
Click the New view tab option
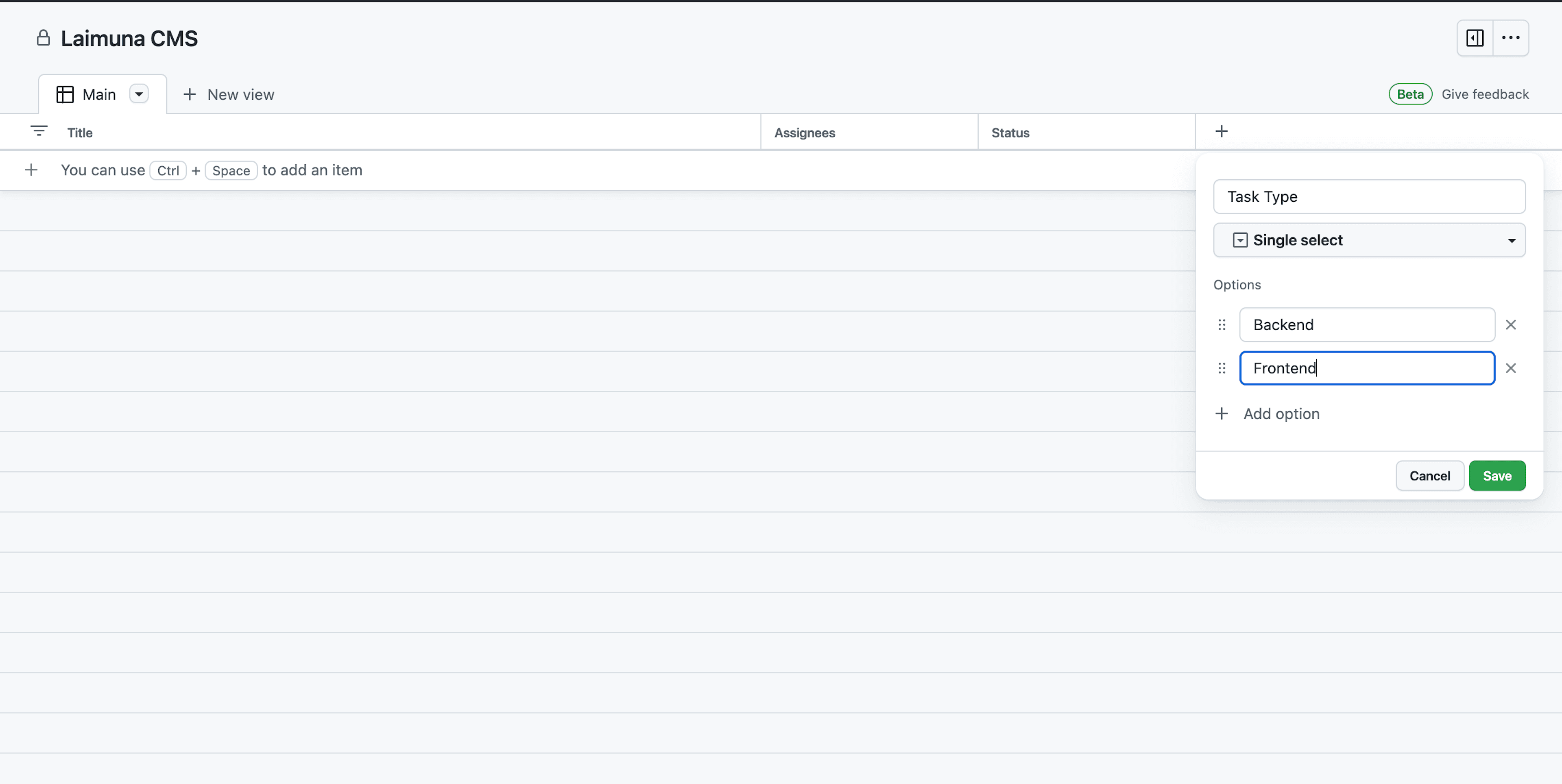(229, 93)
